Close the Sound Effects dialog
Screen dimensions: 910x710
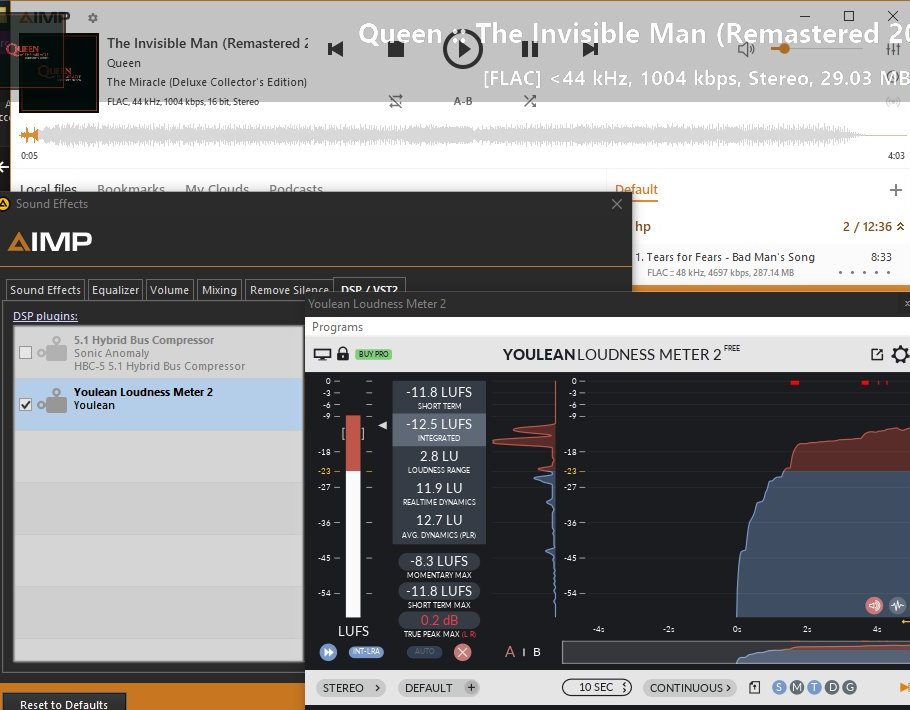(617, 204)
